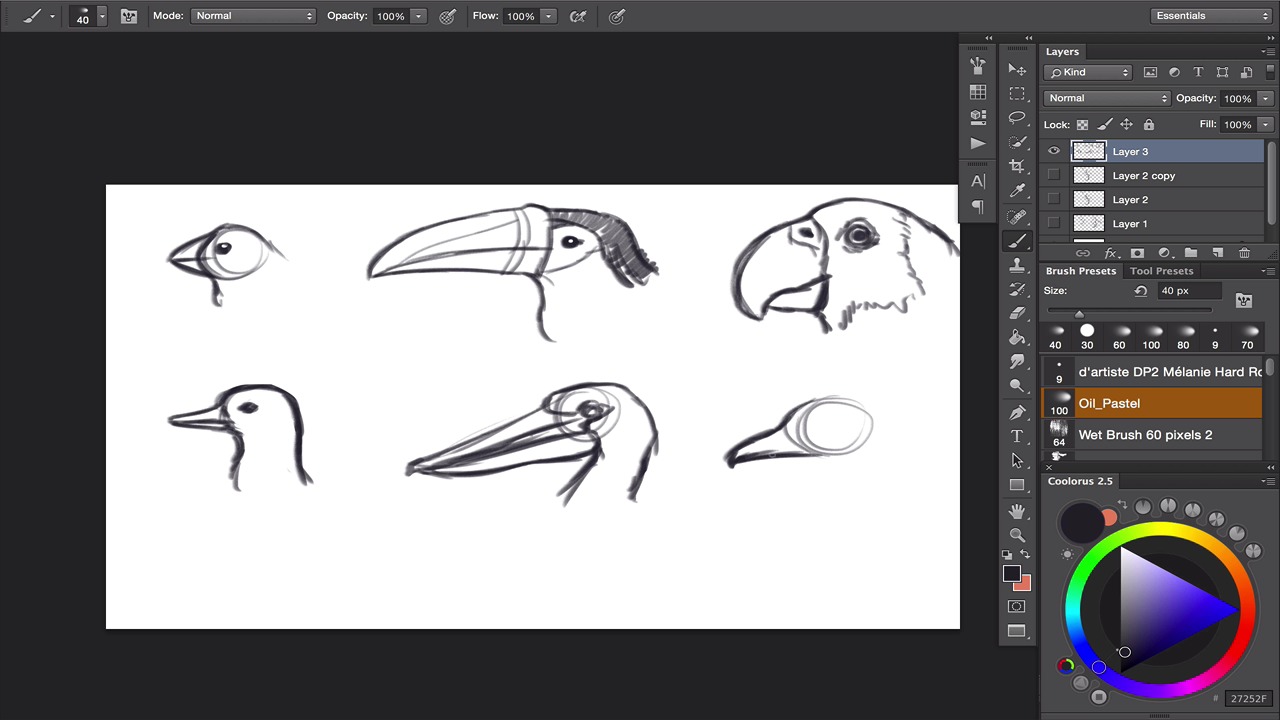Select the Layers panel tab
The height and width of the screenshot is (720, 1280).
1062,52
